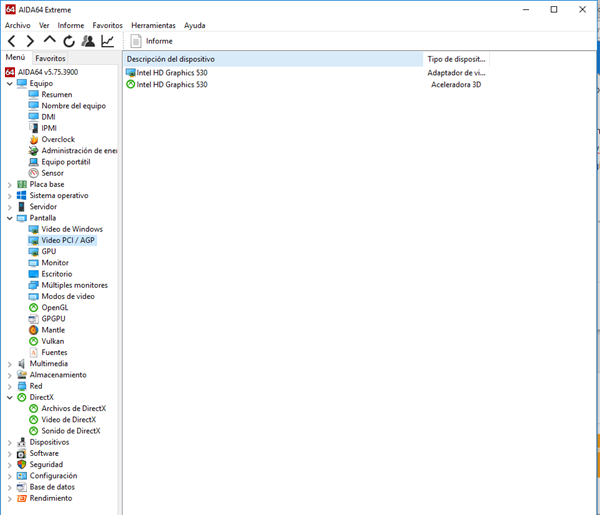Open the Ayuda menu
Image resolution: width=600 pixels, height=515 pixels.
pos(195,25)
